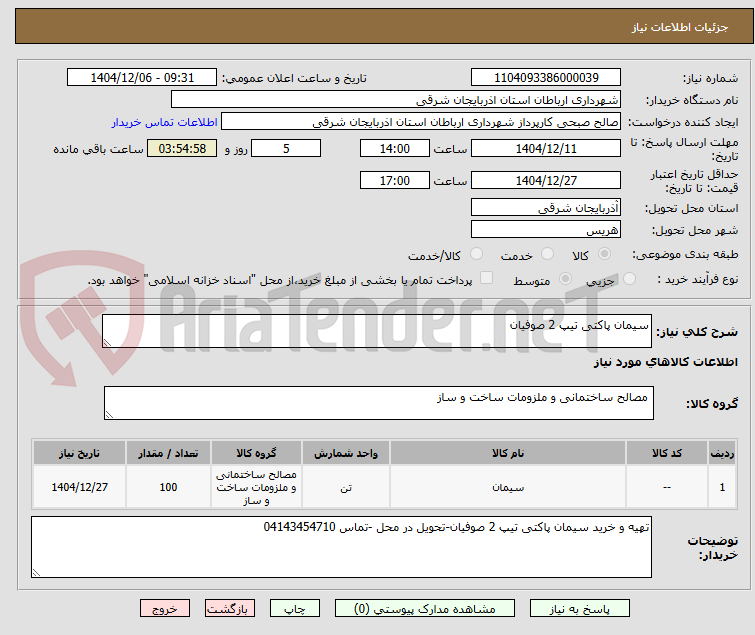Click the buyer notes text area
755x635 pixels.
tap(341, 547)
